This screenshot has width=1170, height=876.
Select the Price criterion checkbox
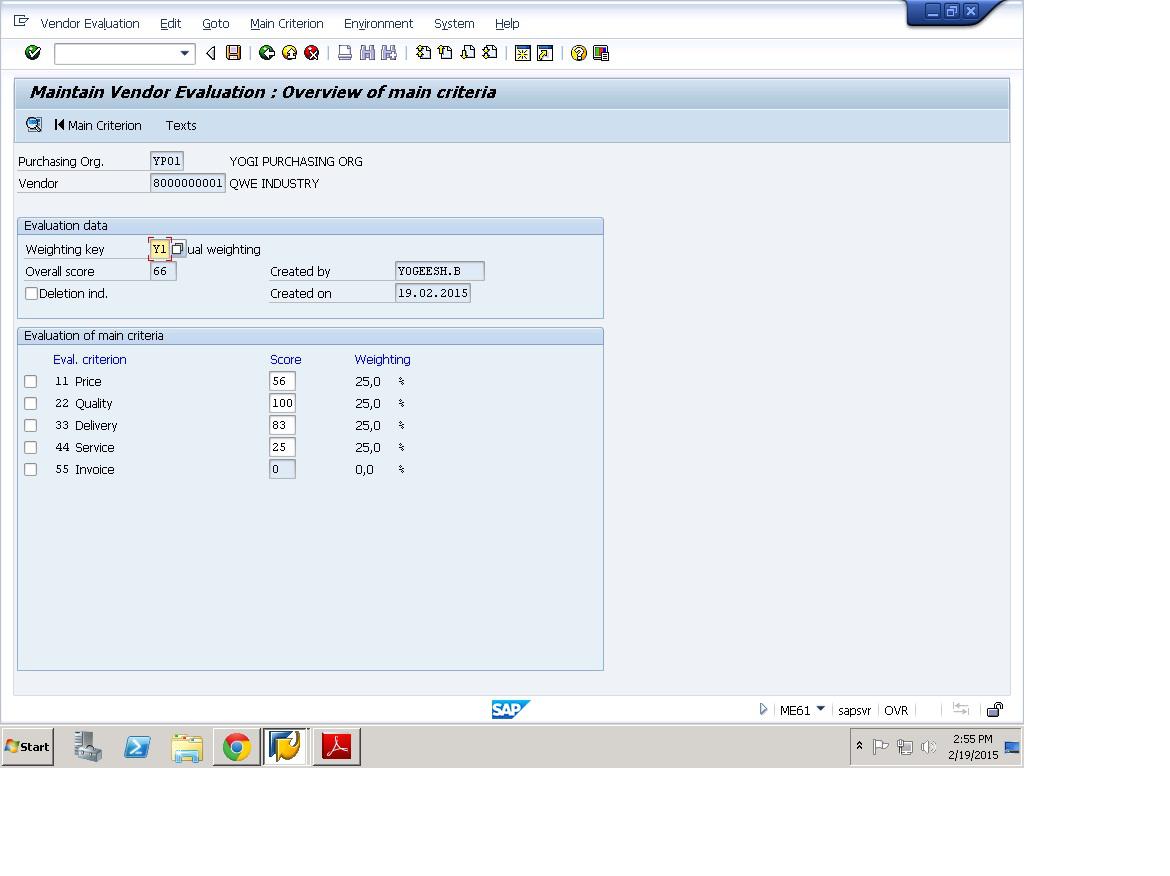click(x=31, y=381)
